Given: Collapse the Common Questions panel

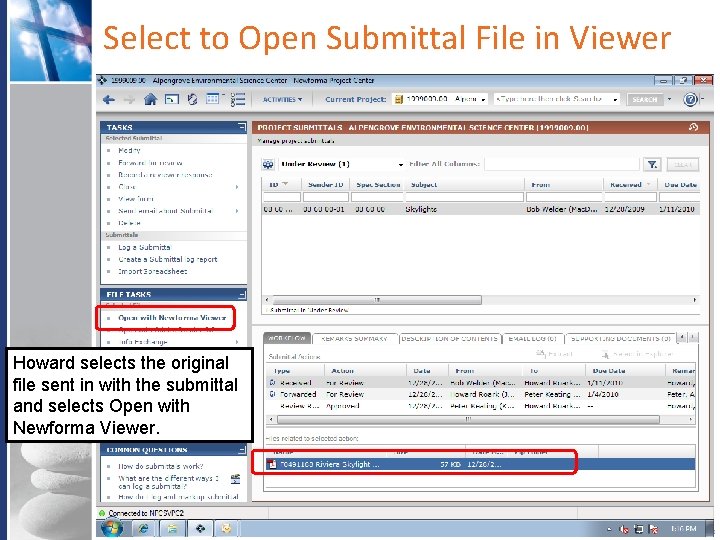Looking at the screenshot, I should point(242,449).
